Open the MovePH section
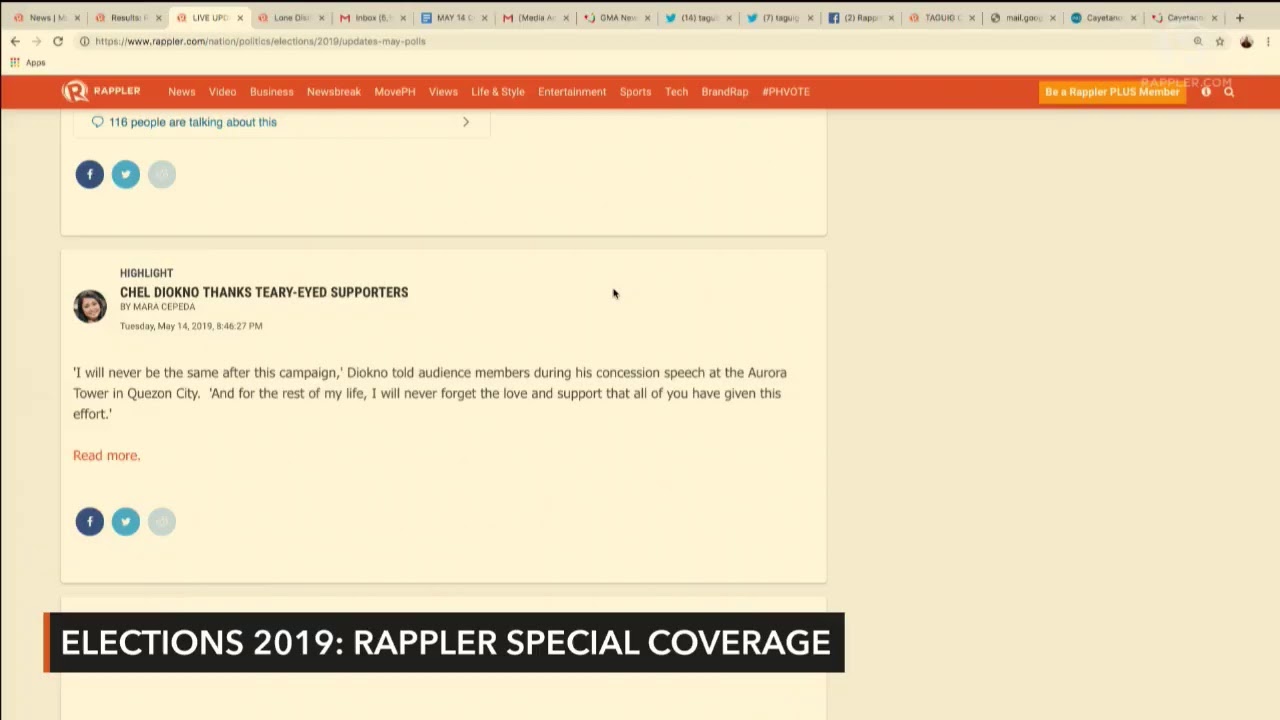 pyautogui.click(x=395, y=92)
